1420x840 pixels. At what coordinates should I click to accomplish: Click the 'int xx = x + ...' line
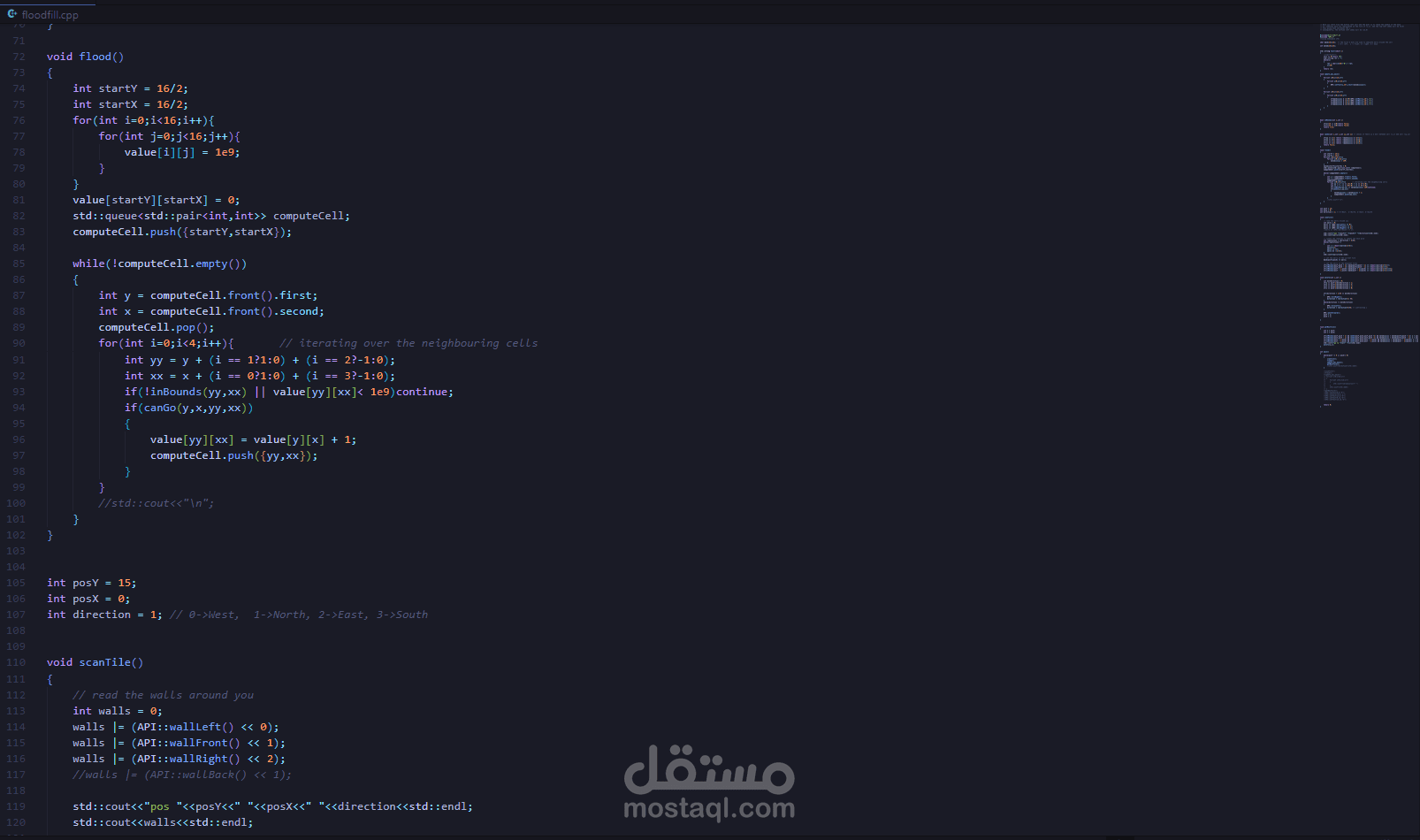point(259,376)
